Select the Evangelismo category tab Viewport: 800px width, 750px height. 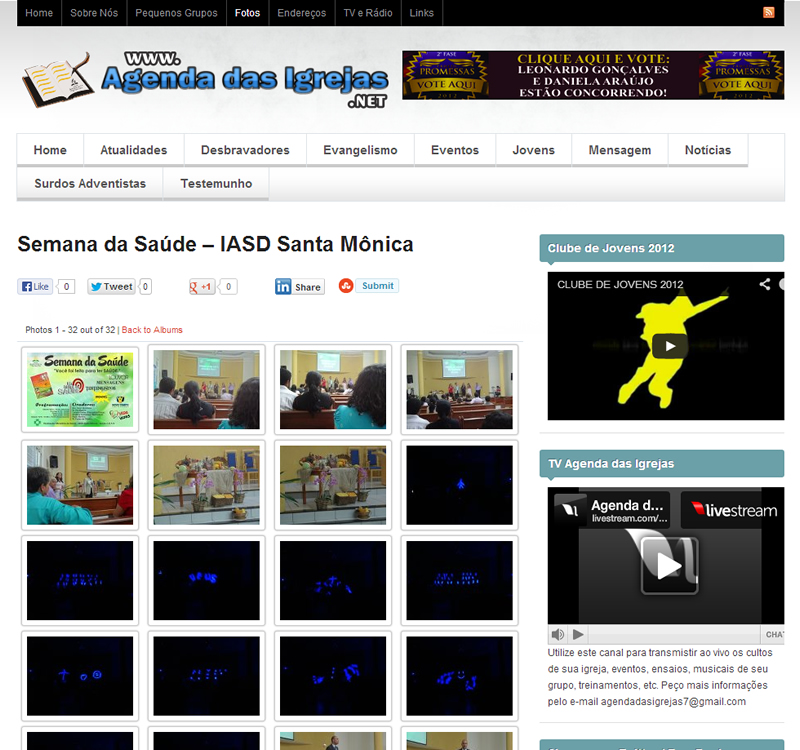pos(360,150)
